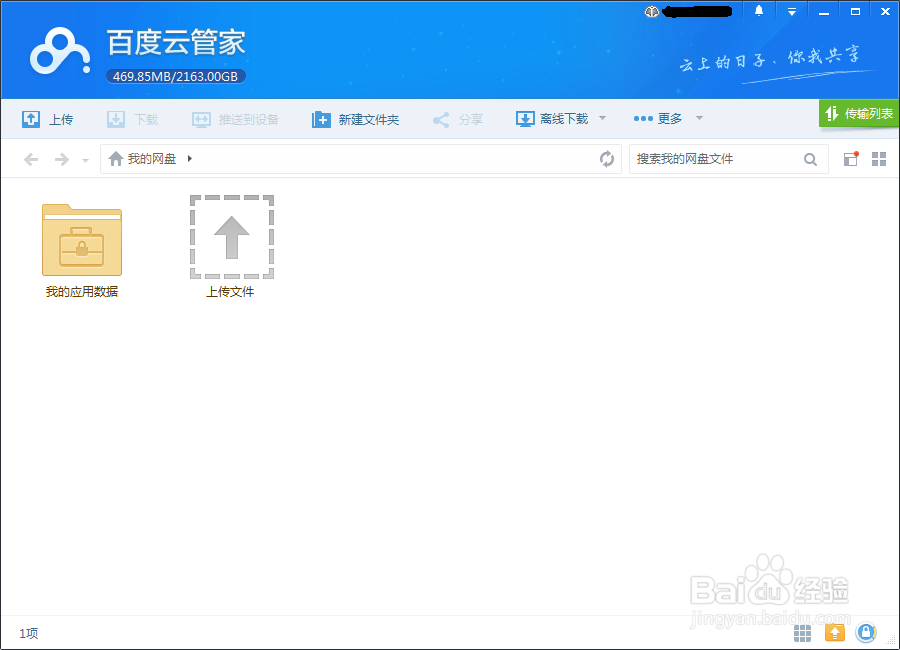Image resolution: width=900 pixels, height=650 pixels.
Task: Click the apps grid icon in status bar
Action: pyautogui.click(x=802, y=633)
